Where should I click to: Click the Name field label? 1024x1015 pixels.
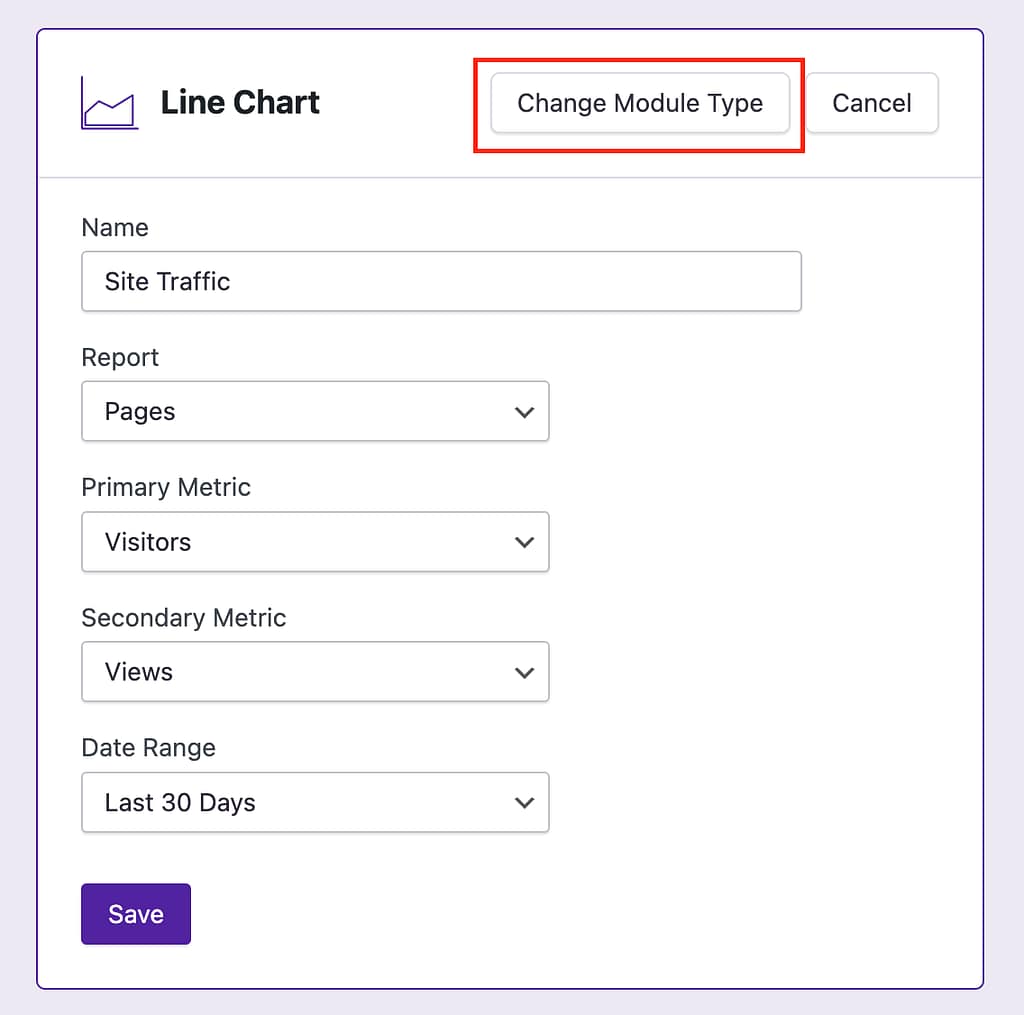coord(114,228)
